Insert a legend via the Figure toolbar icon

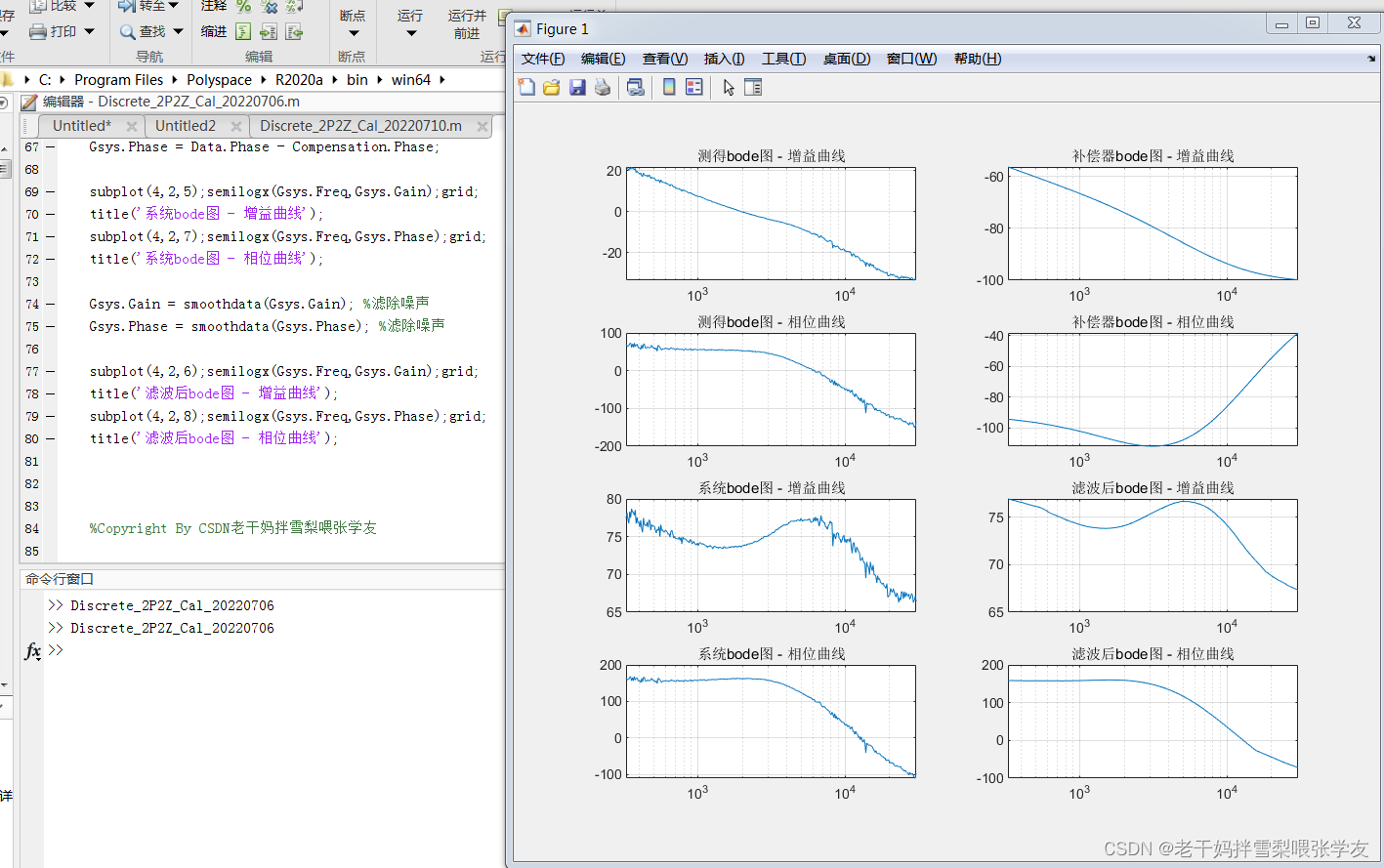click(694, 87)
